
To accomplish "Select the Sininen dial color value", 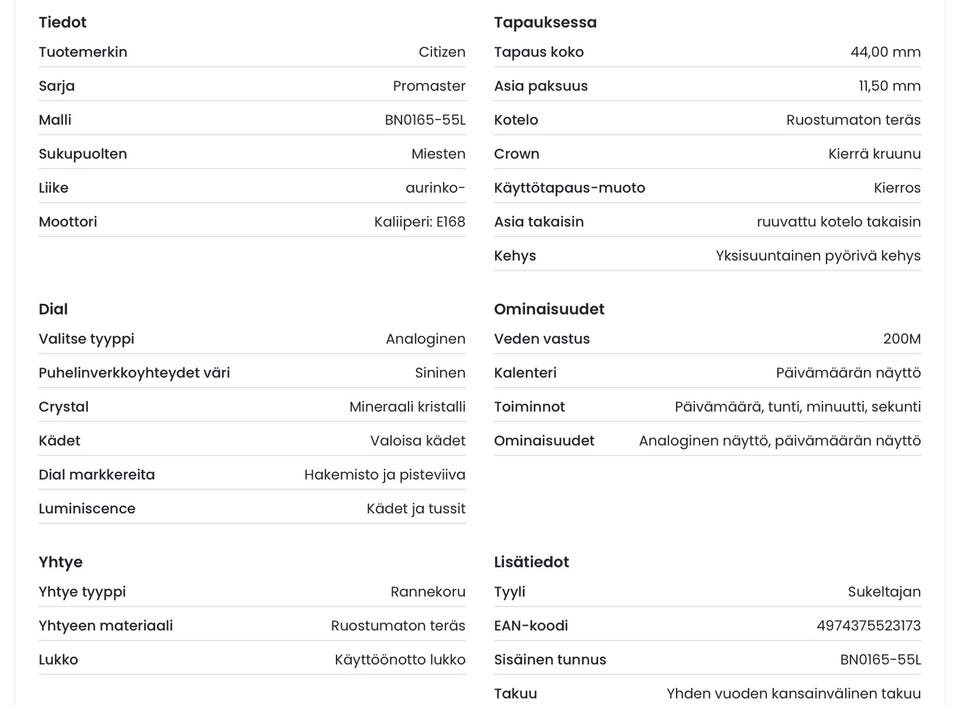I will 440,373.
